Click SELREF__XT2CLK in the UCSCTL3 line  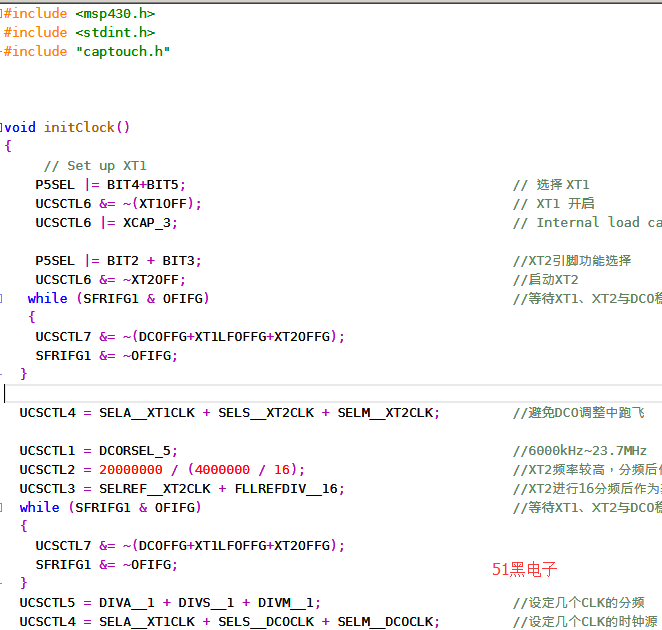pyautogui.click(x=155, y=489)
